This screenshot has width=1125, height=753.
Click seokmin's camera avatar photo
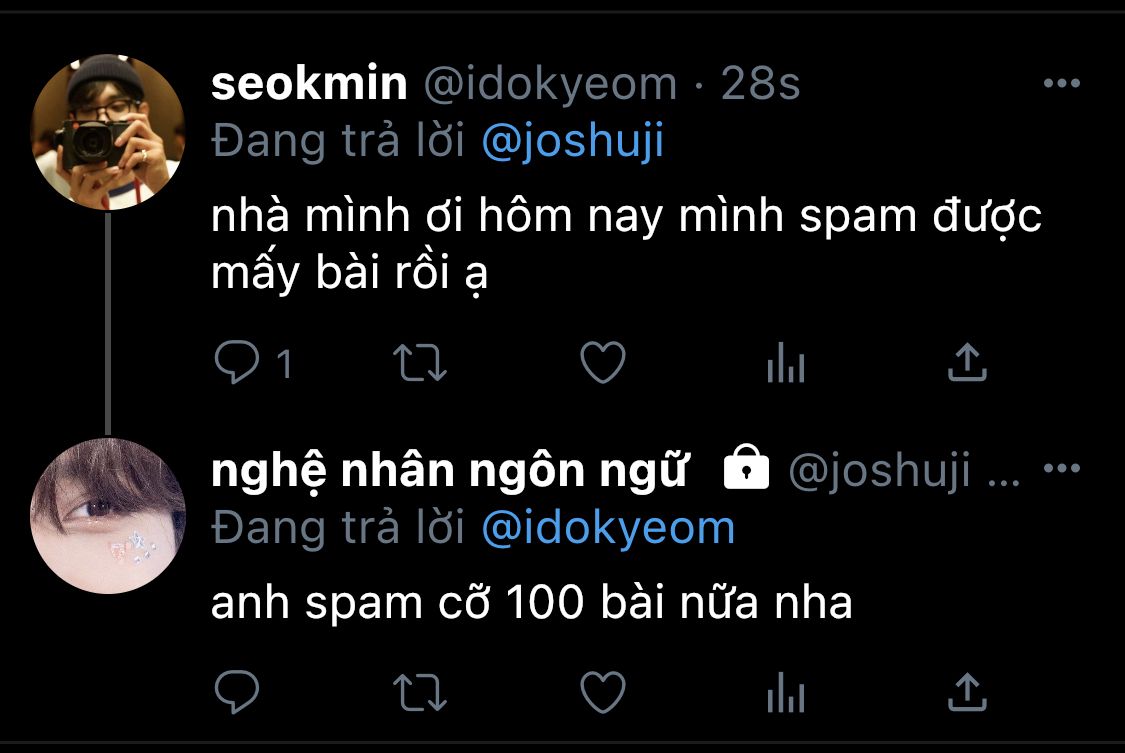[108, 132]
